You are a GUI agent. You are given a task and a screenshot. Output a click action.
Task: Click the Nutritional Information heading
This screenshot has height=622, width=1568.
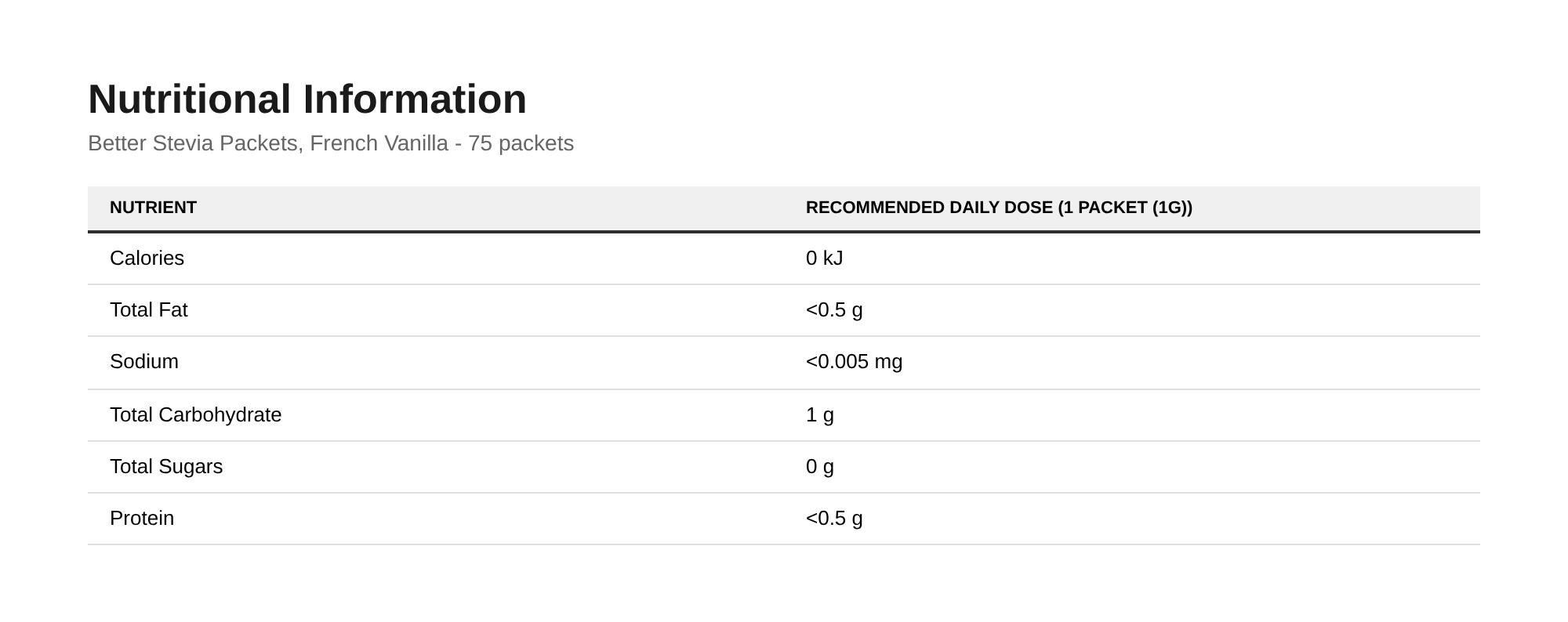307,99
